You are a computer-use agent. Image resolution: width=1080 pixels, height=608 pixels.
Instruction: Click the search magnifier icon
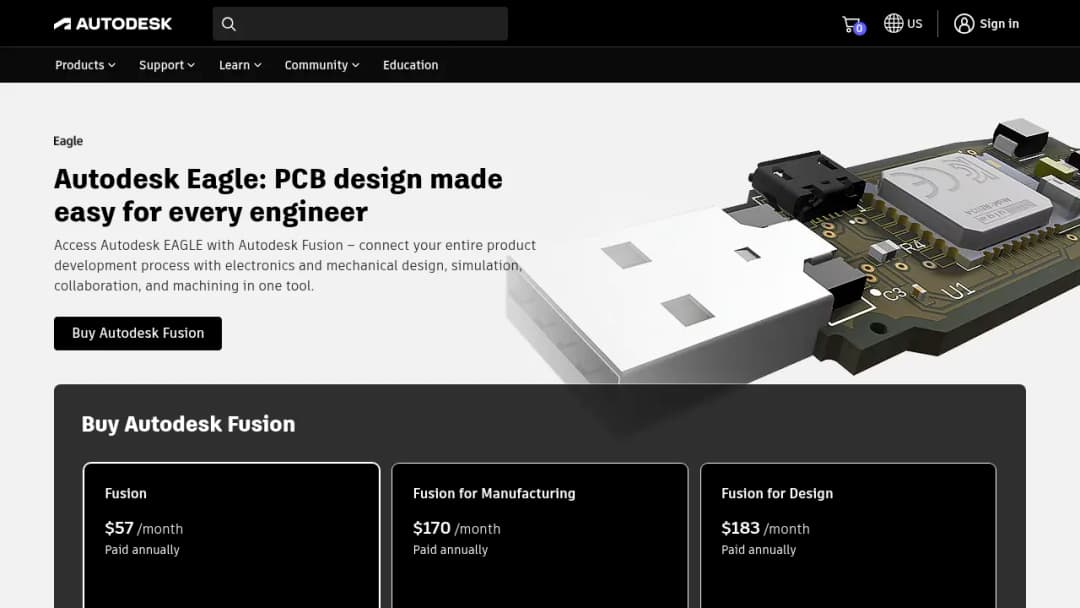pyautogui.click(x=229, y=24)
